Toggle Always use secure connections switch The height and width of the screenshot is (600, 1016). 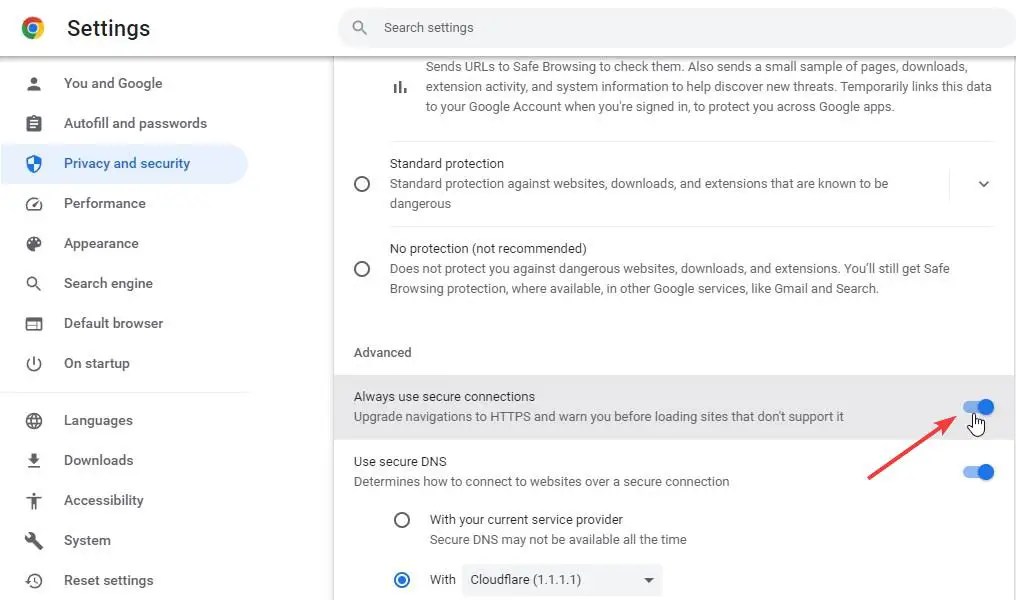pyautogui.click(x=978, y=407)
